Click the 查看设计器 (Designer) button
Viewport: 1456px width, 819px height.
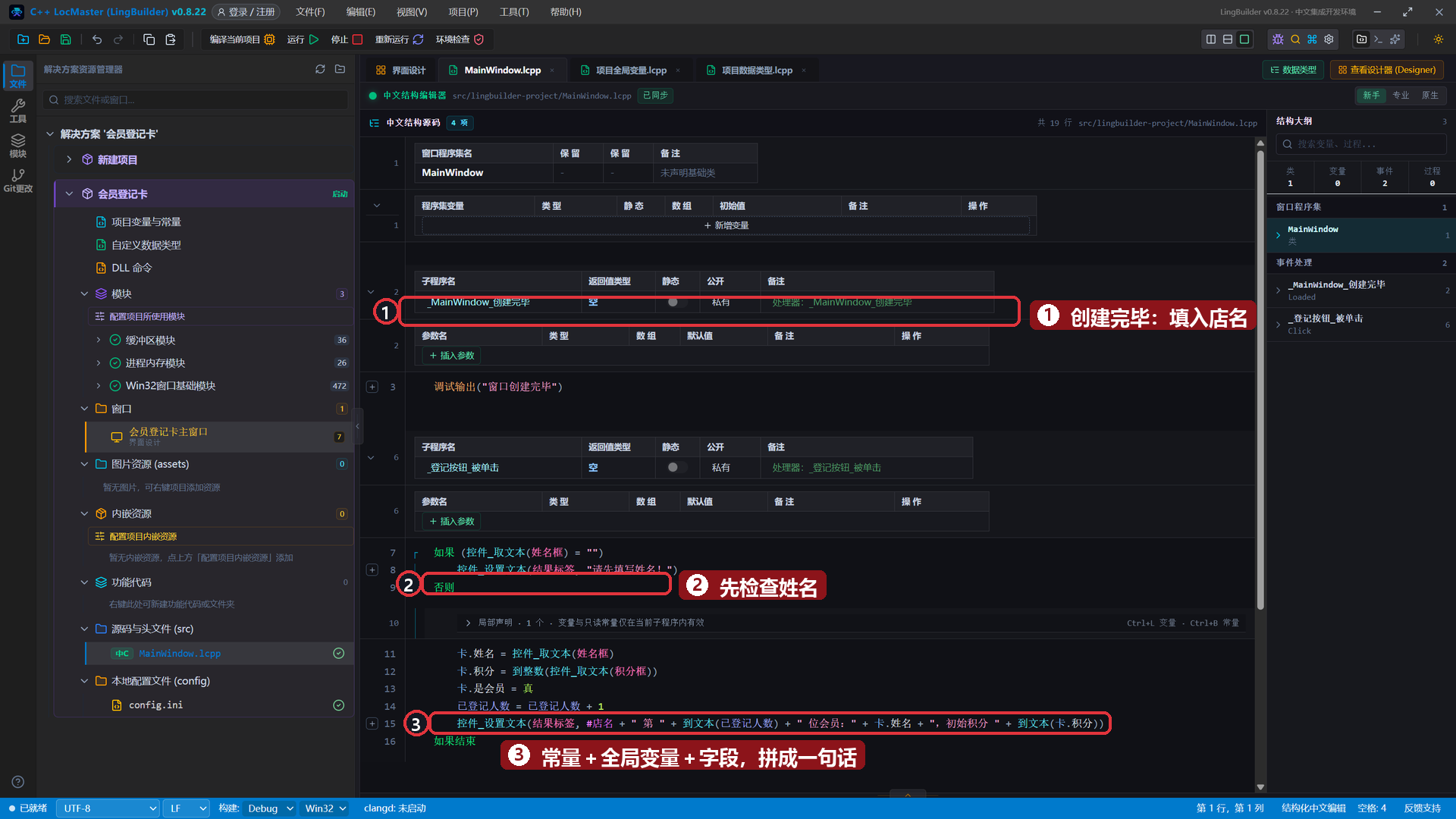tap(1387, 70)
